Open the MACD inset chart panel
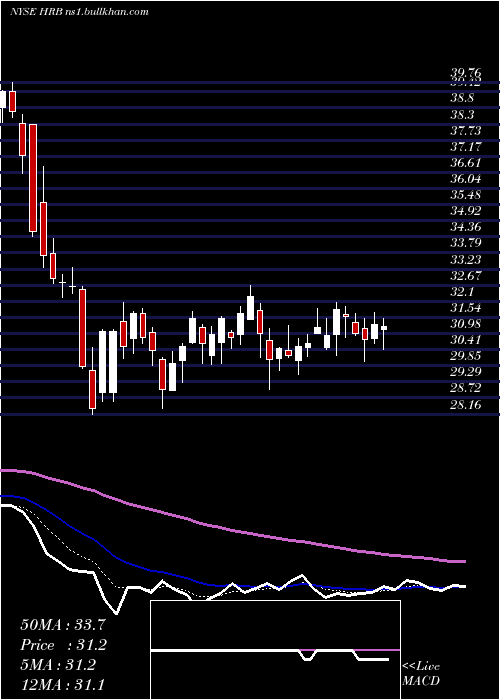 pos(275,650)
